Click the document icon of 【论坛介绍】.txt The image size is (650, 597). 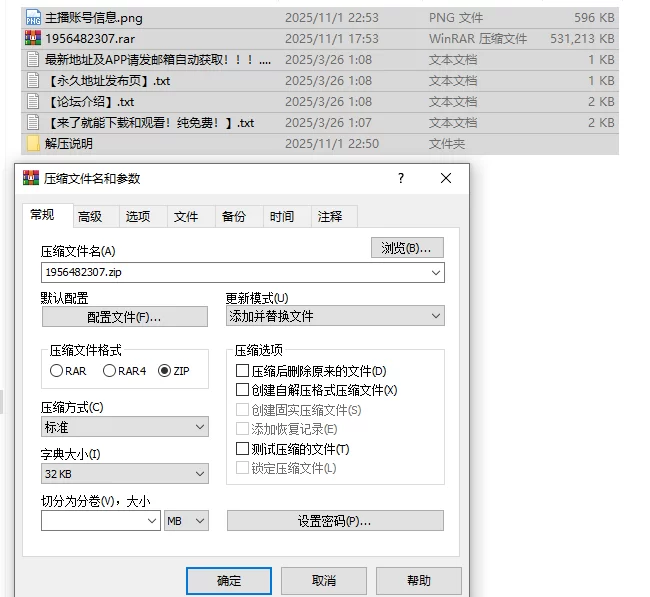click(33, 102)
